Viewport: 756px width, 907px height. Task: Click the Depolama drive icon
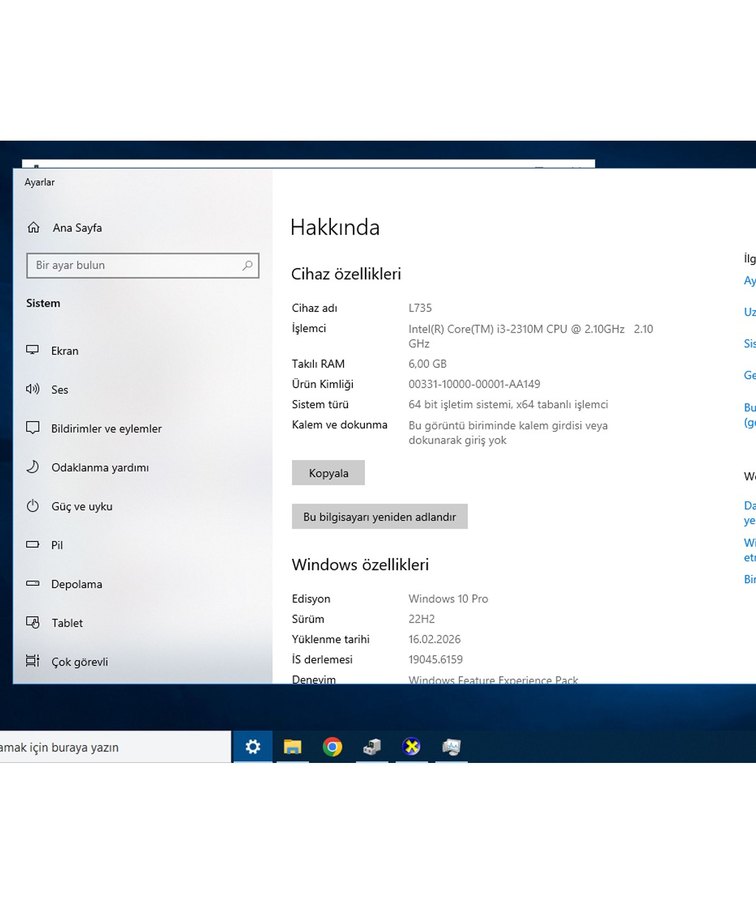coord(33,583)
